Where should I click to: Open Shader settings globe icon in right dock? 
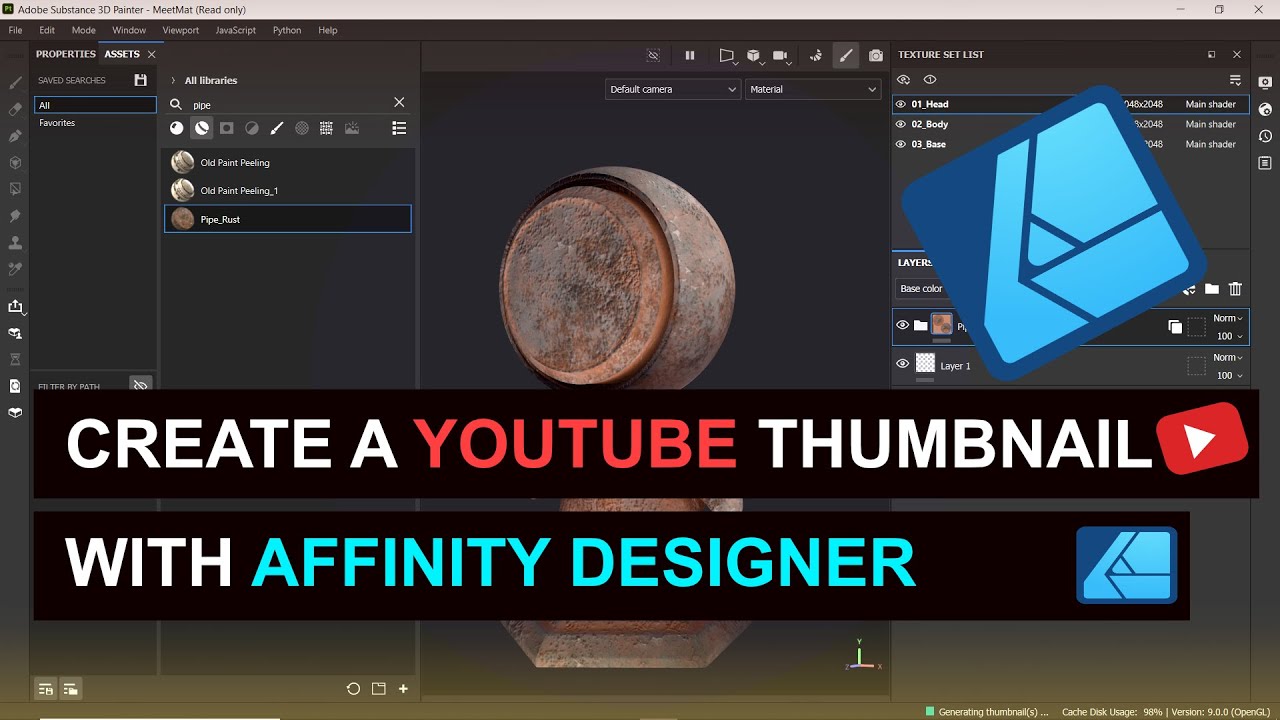1265,109
